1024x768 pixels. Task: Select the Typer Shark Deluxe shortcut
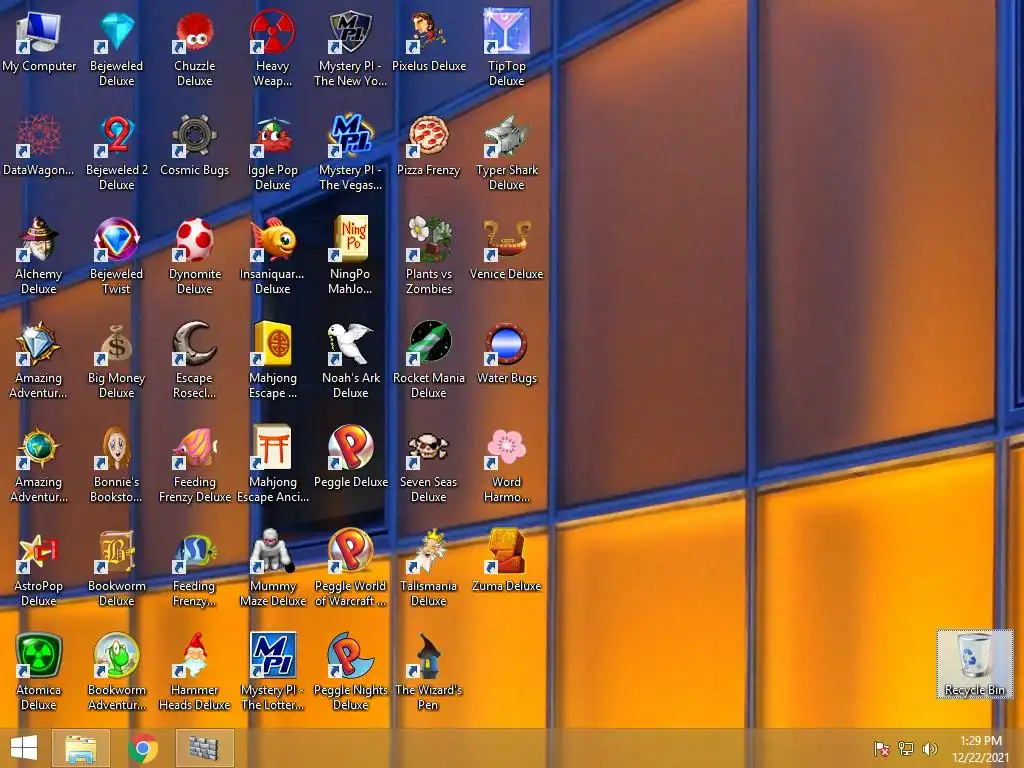pyautogui.click(x=506, y=152)
